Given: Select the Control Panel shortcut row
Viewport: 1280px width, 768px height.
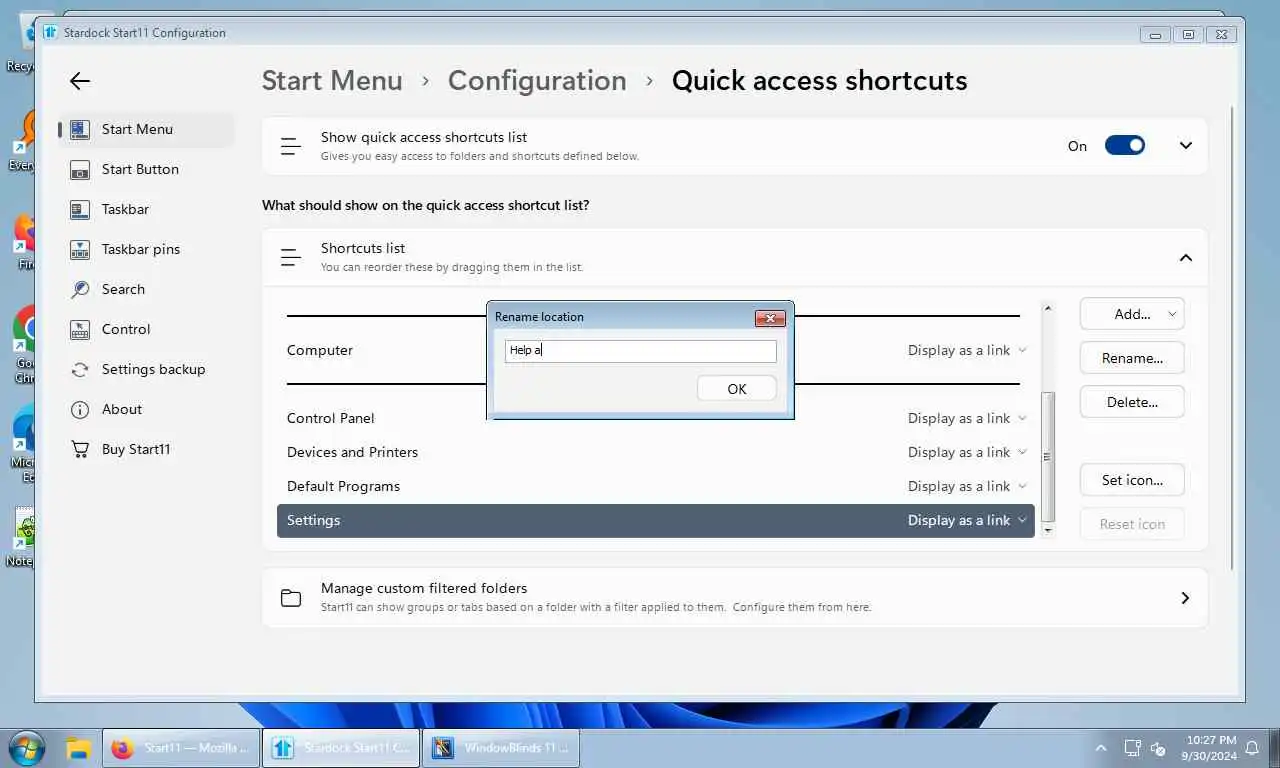Looking at the screenshot, I should pos(655,418).
